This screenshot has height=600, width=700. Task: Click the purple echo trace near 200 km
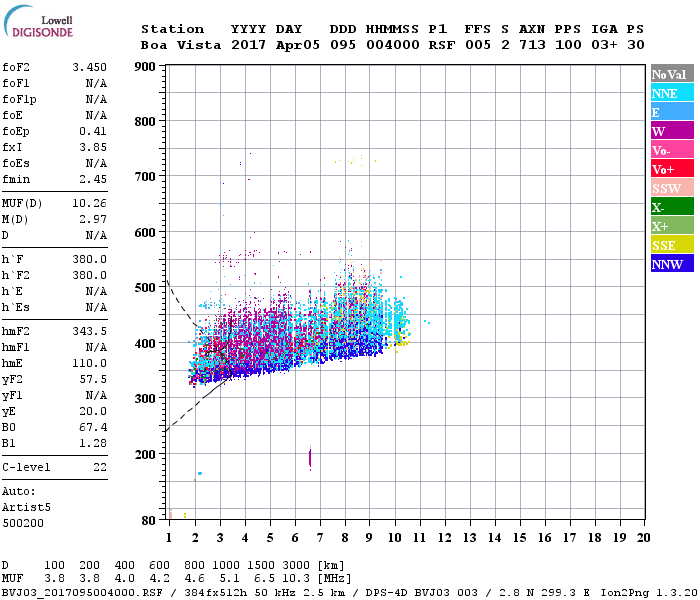310,458
